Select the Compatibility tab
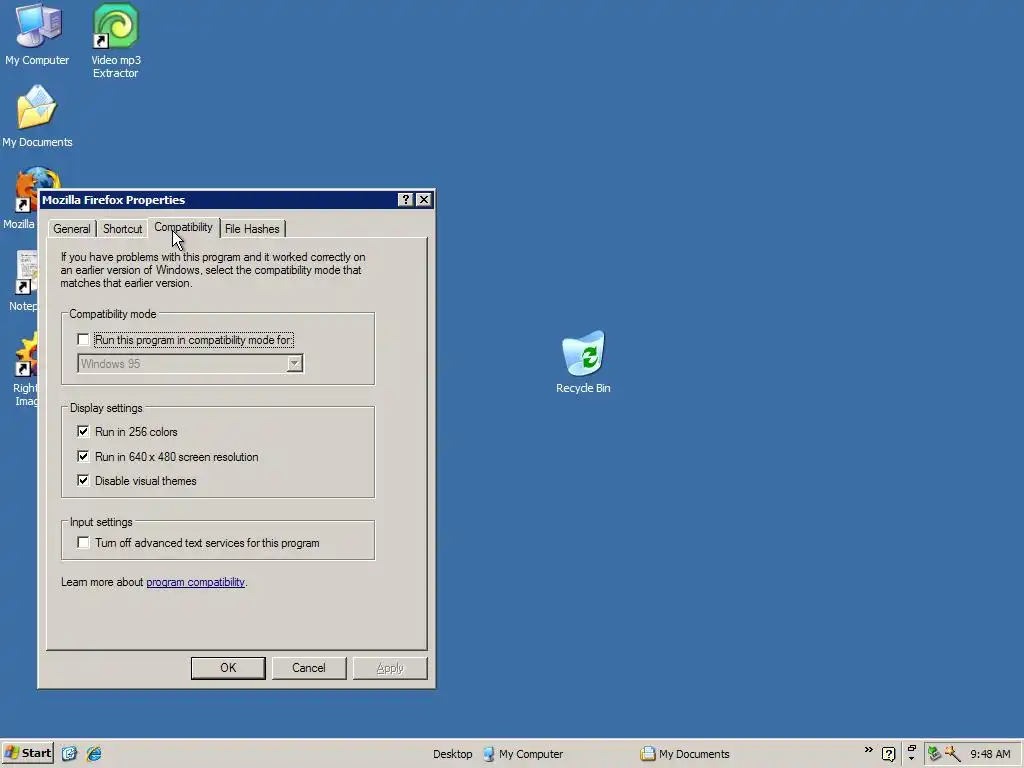 click(184, 227)
